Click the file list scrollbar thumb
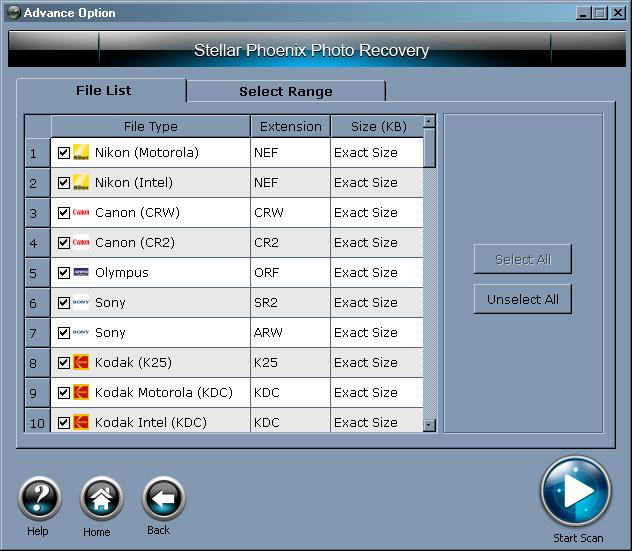This screenshot has height=551, width=632. tap(429, 148)
